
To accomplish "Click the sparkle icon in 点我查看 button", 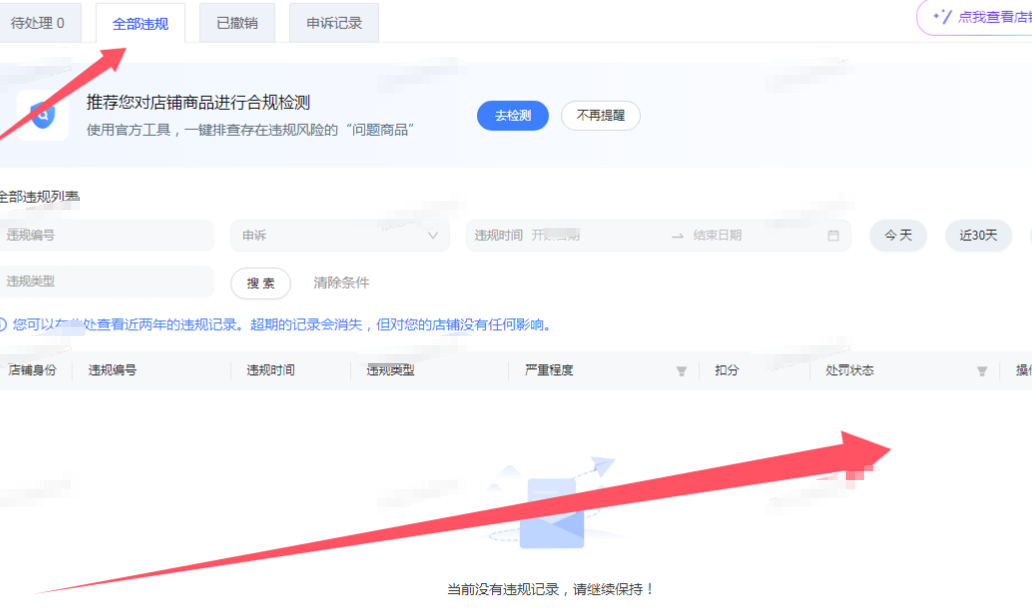I will tap(941, 16).
